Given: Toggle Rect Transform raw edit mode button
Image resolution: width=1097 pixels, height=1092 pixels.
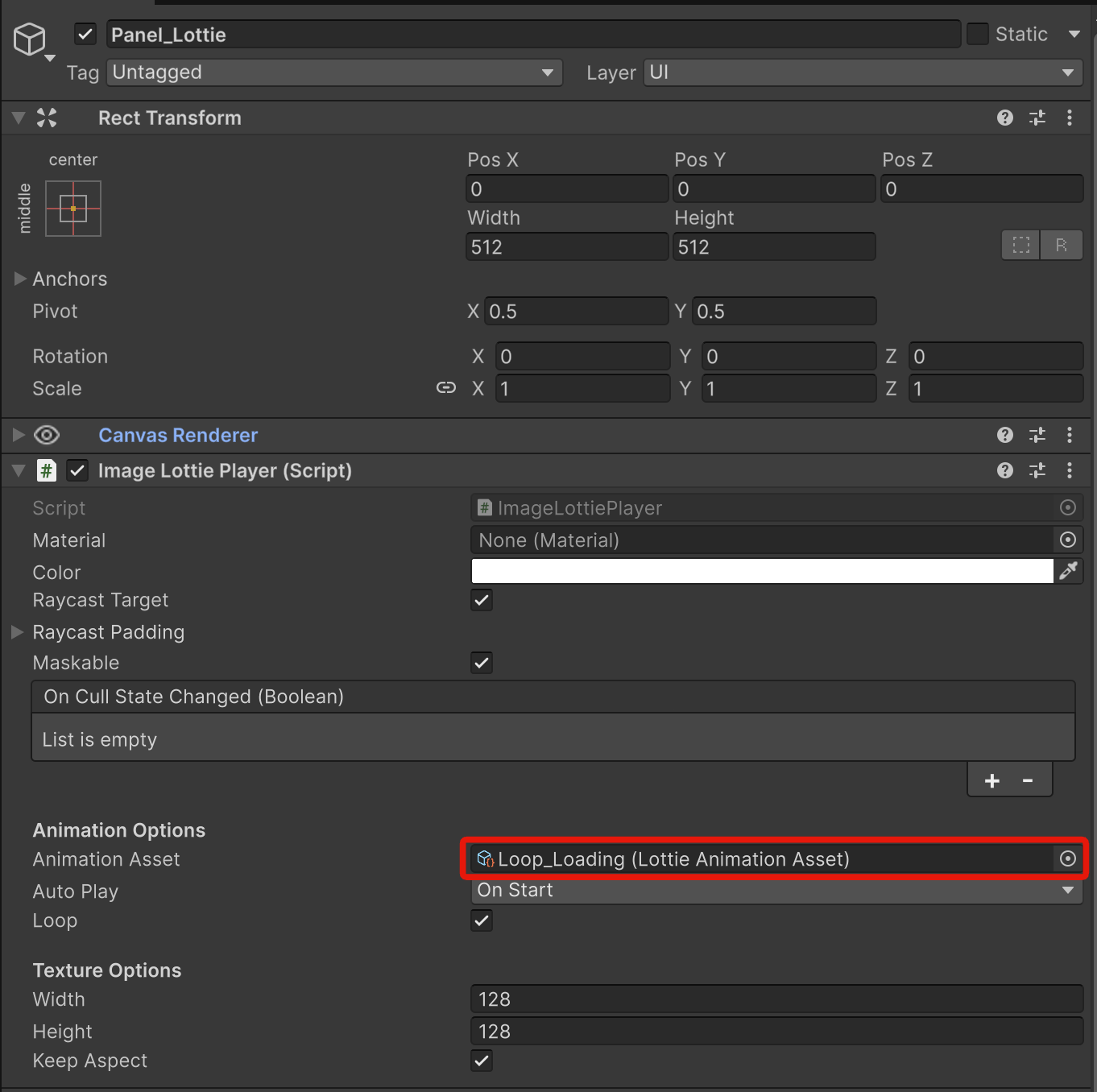Looking at the screenshot, I should [1062, 246].
